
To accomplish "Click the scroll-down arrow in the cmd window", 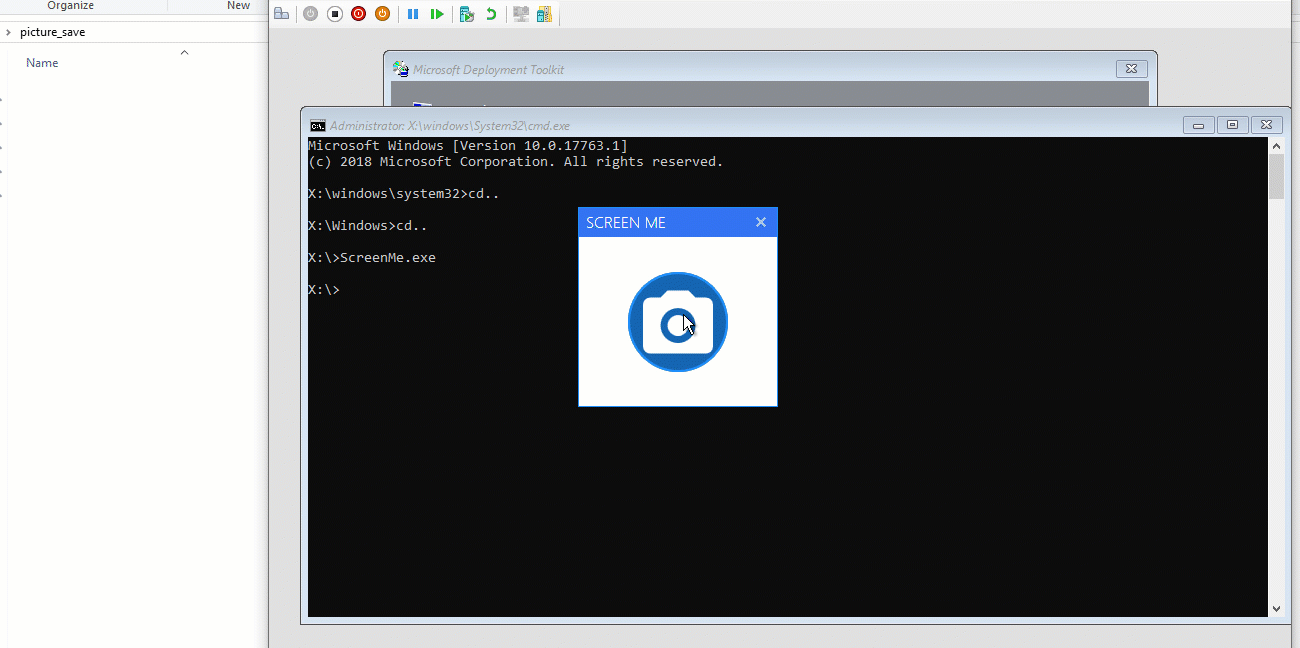I will [x=1276, y=608].
